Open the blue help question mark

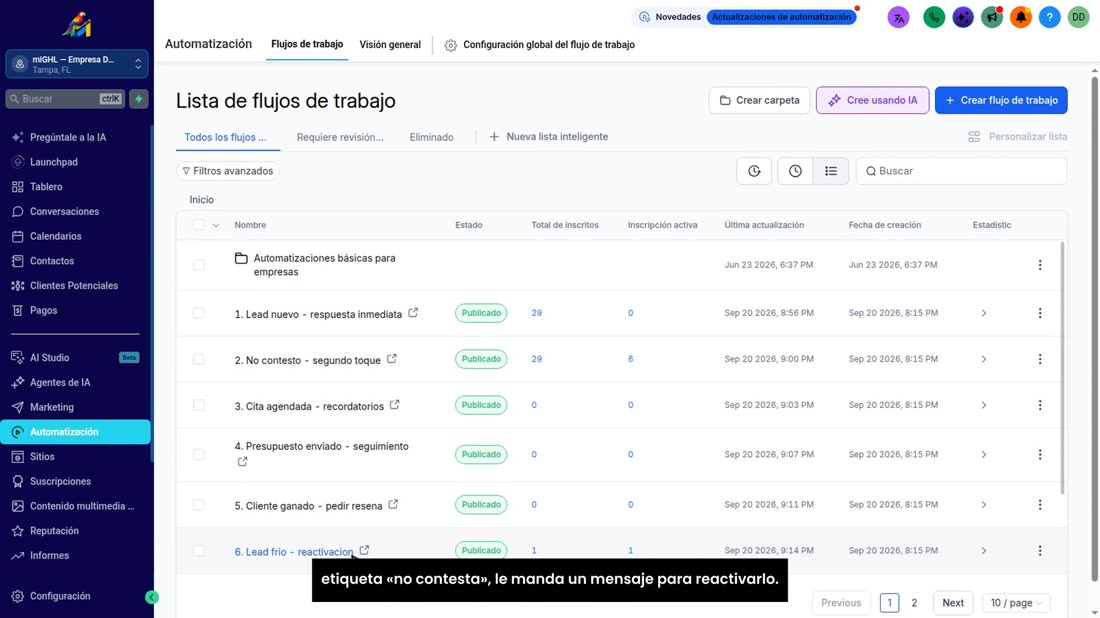point(1049,18)
